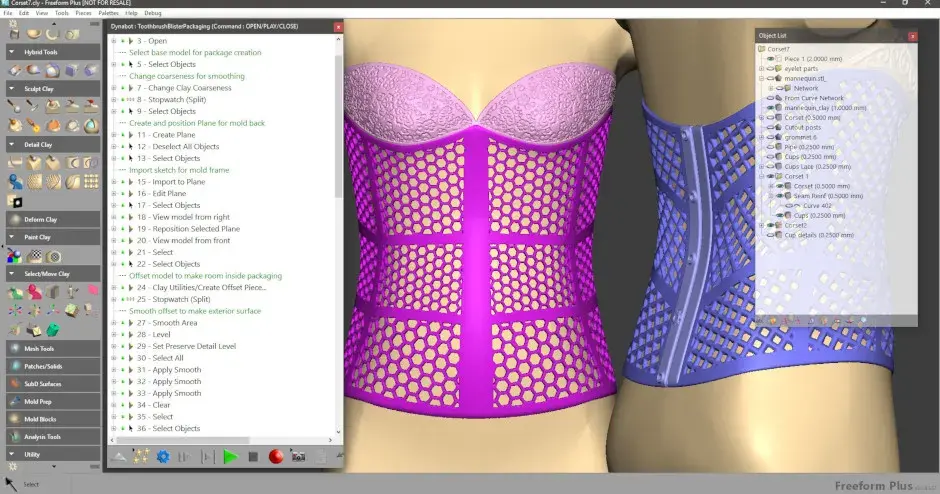Hide the Cups Lace (0.2500 mm) object

[x=771, y=166]
